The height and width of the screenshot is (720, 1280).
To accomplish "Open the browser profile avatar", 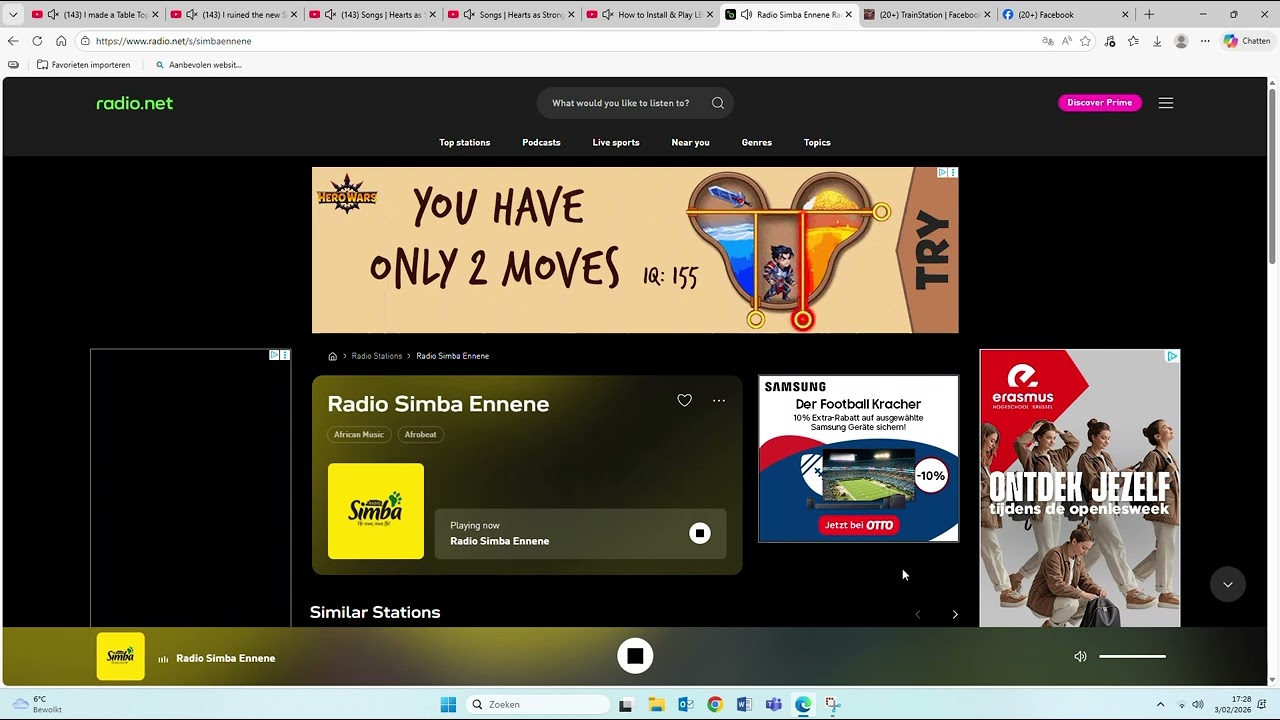I will [1181, 41].
